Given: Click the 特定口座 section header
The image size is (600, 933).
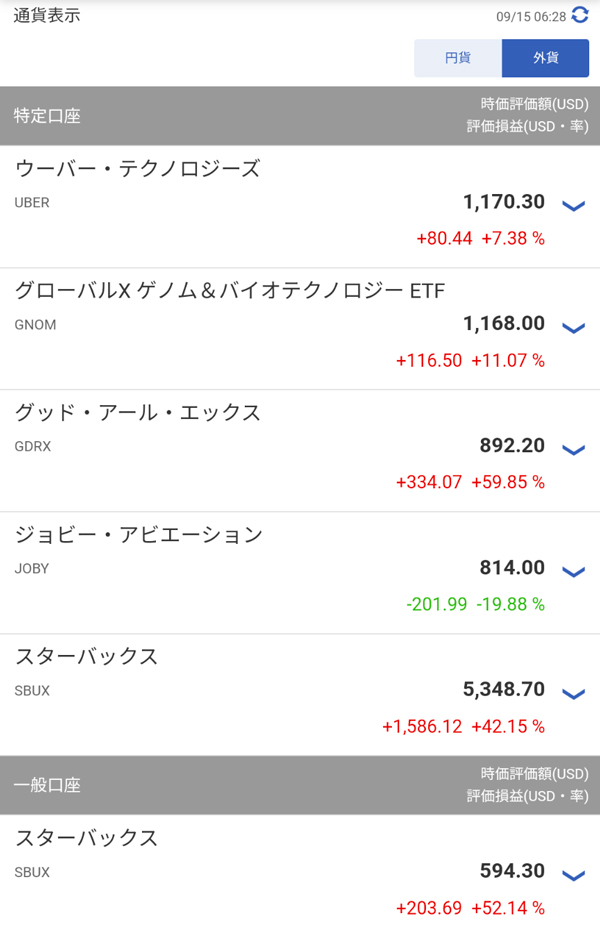Looking at the screenshot, I should tap(47, 116).
